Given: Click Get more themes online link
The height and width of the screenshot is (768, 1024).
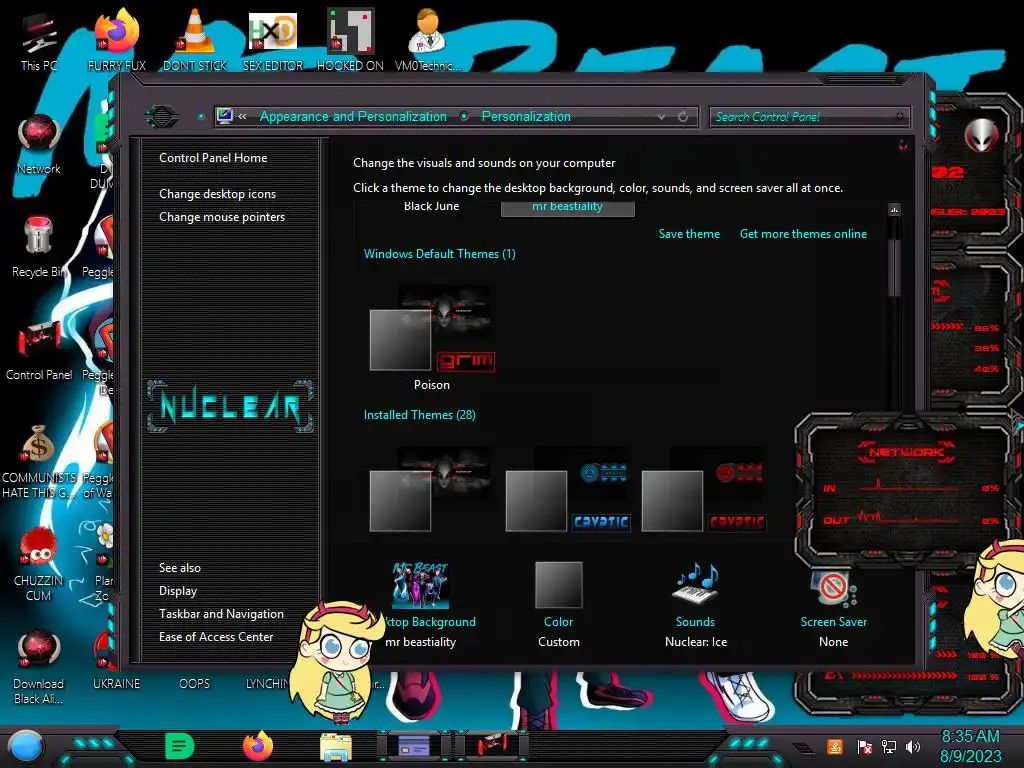Looking at the screenshot, I should click(803, 234).
